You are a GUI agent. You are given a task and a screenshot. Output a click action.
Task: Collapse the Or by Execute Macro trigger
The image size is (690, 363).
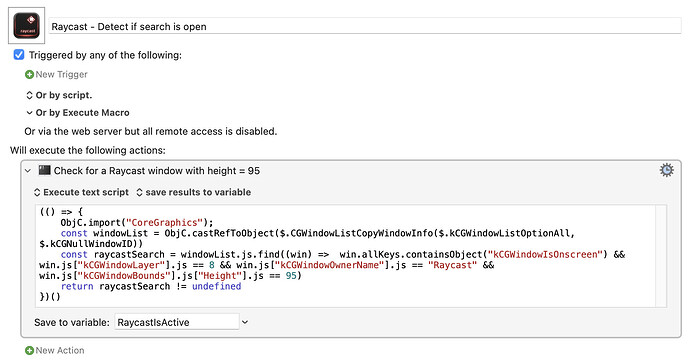tap(29, 113)
